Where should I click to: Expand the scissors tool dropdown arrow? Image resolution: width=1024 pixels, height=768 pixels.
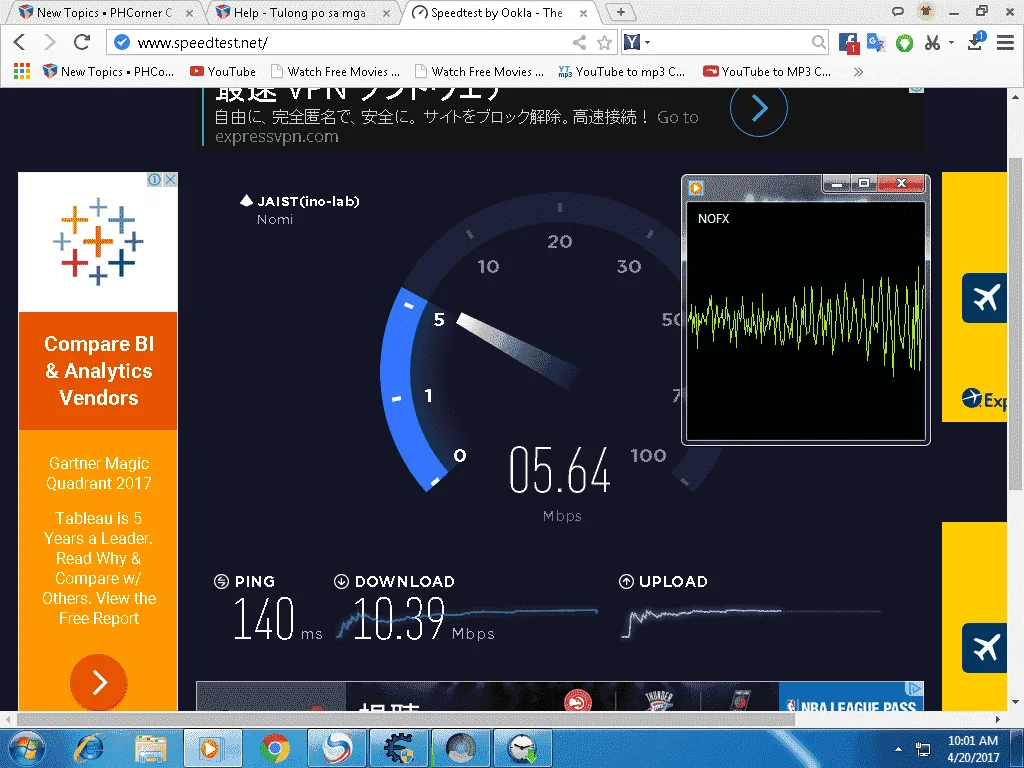[951, 42]
